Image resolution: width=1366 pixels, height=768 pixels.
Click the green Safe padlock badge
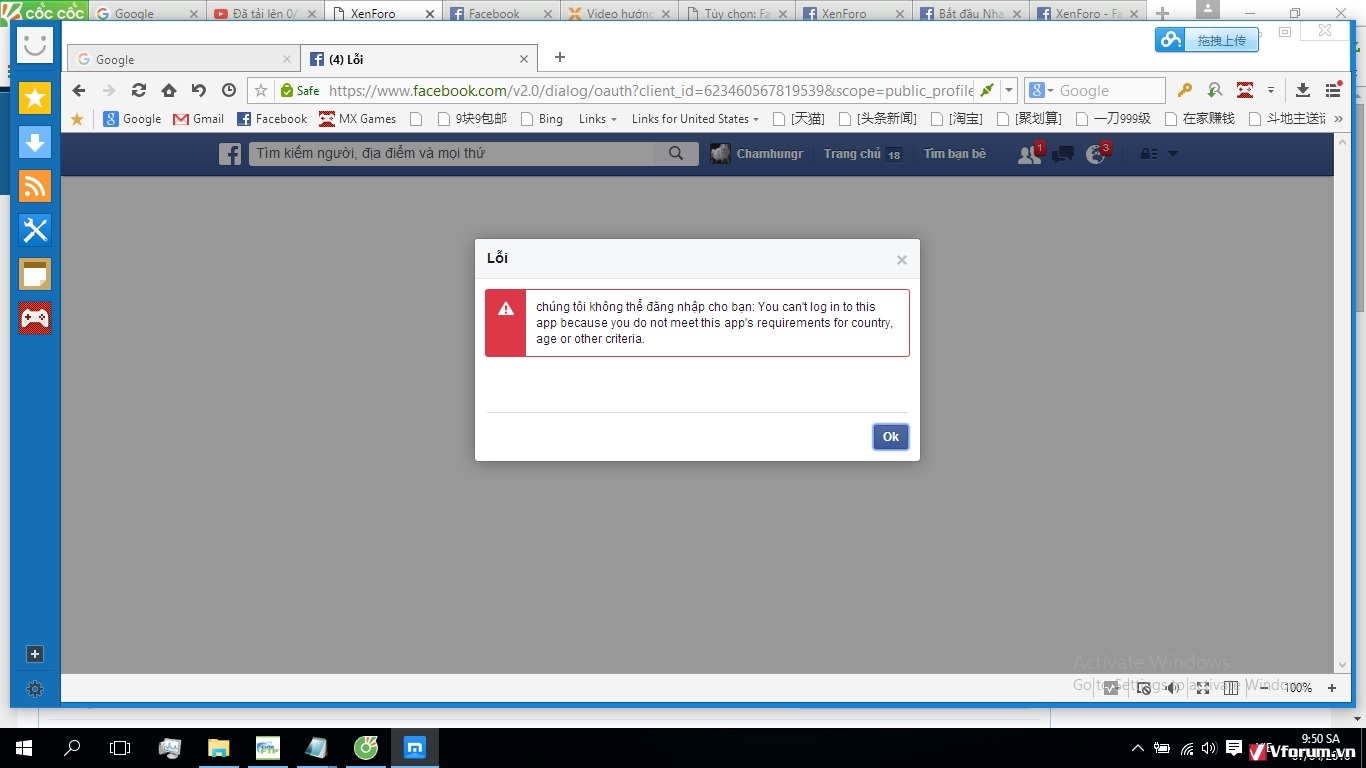[x=300, y=90]
